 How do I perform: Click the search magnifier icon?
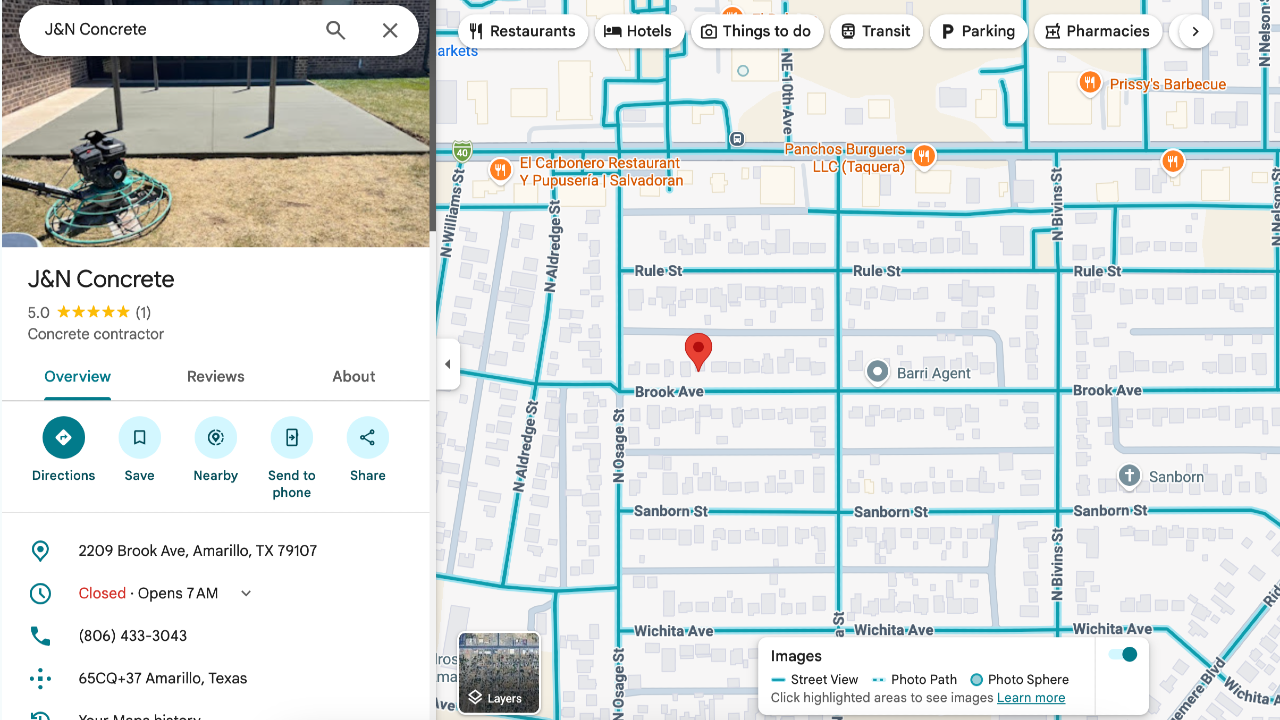pos(336,30)
